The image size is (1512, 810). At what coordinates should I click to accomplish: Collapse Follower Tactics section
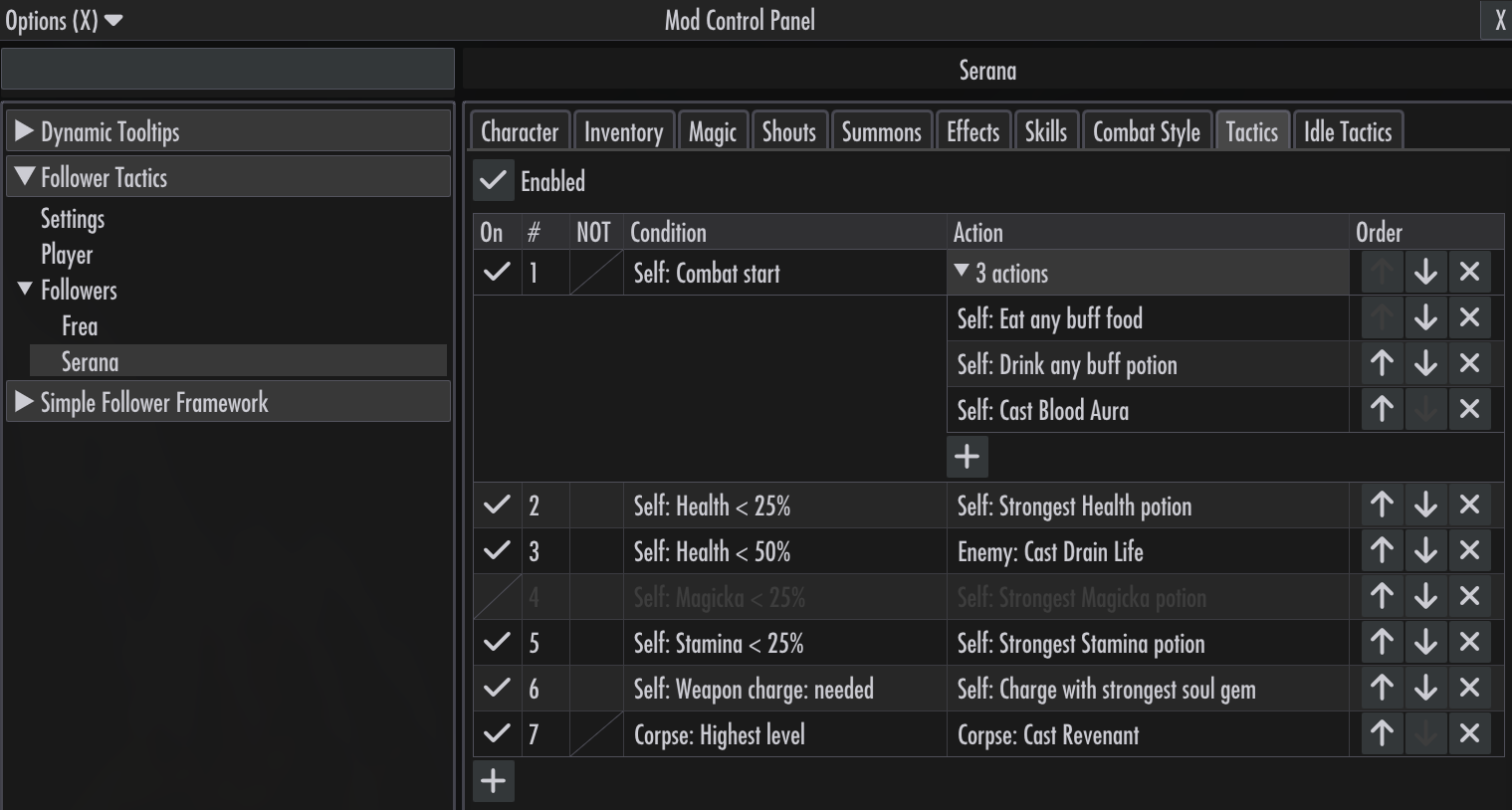(229, 176)
